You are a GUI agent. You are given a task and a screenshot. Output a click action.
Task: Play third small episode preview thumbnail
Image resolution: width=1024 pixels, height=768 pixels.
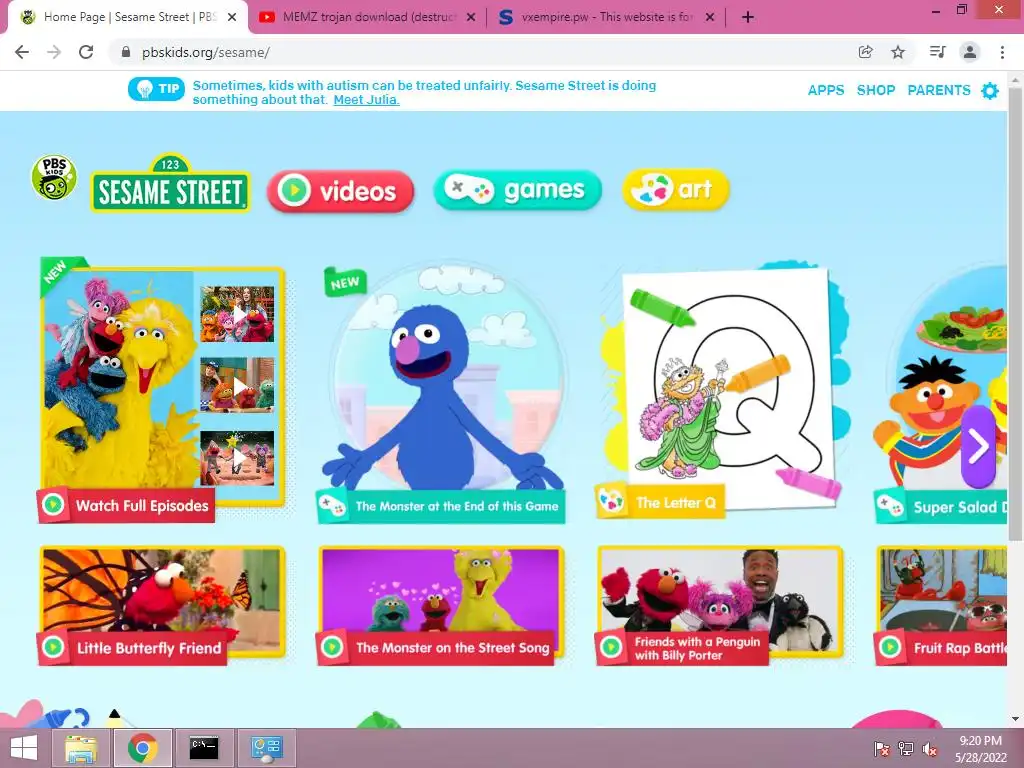(237, 458)
